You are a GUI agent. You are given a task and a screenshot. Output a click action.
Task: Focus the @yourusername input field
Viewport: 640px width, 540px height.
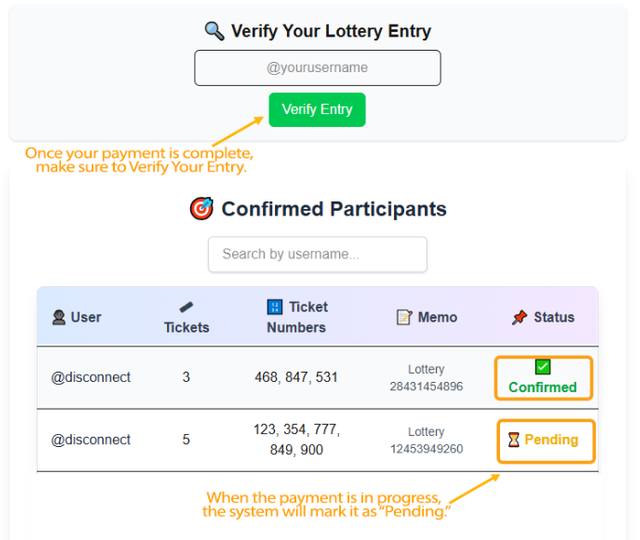[317, 68]
